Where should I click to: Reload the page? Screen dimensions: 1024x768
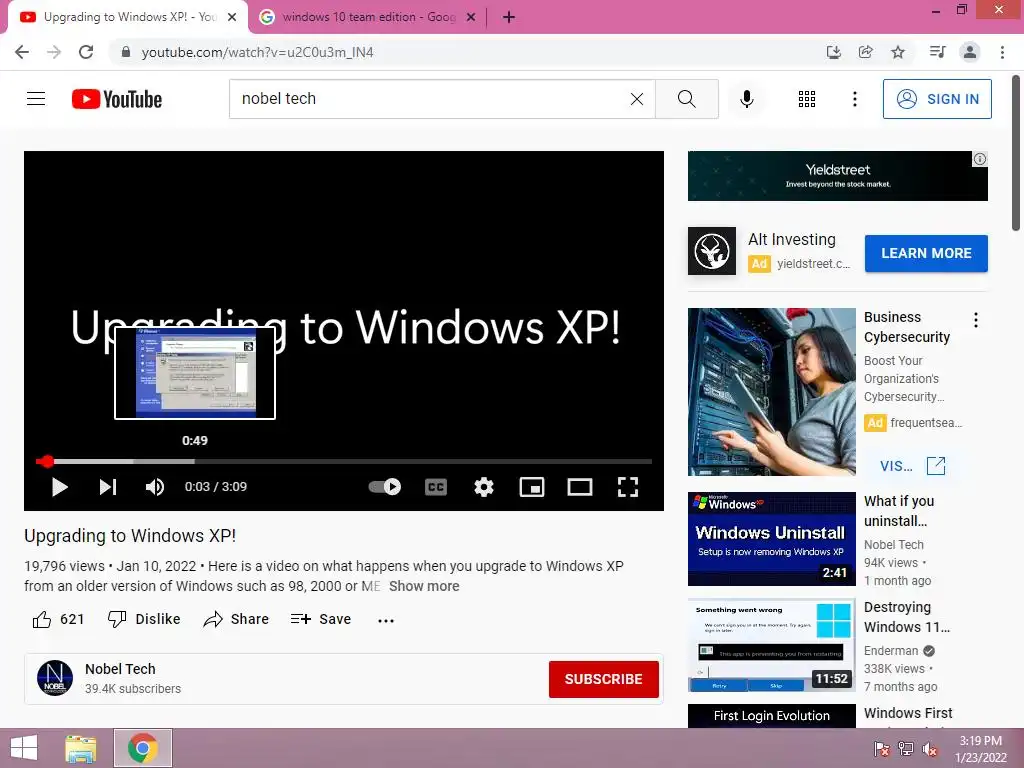86,52
